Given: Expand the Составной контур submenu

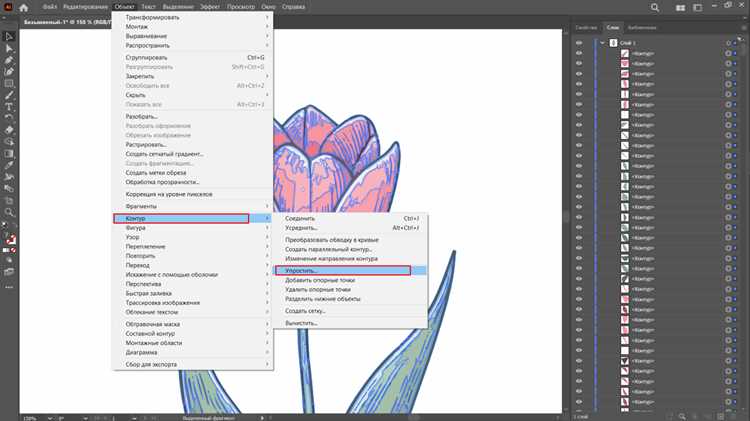Looking at the screenshot, I should click(x=193, y=333).
